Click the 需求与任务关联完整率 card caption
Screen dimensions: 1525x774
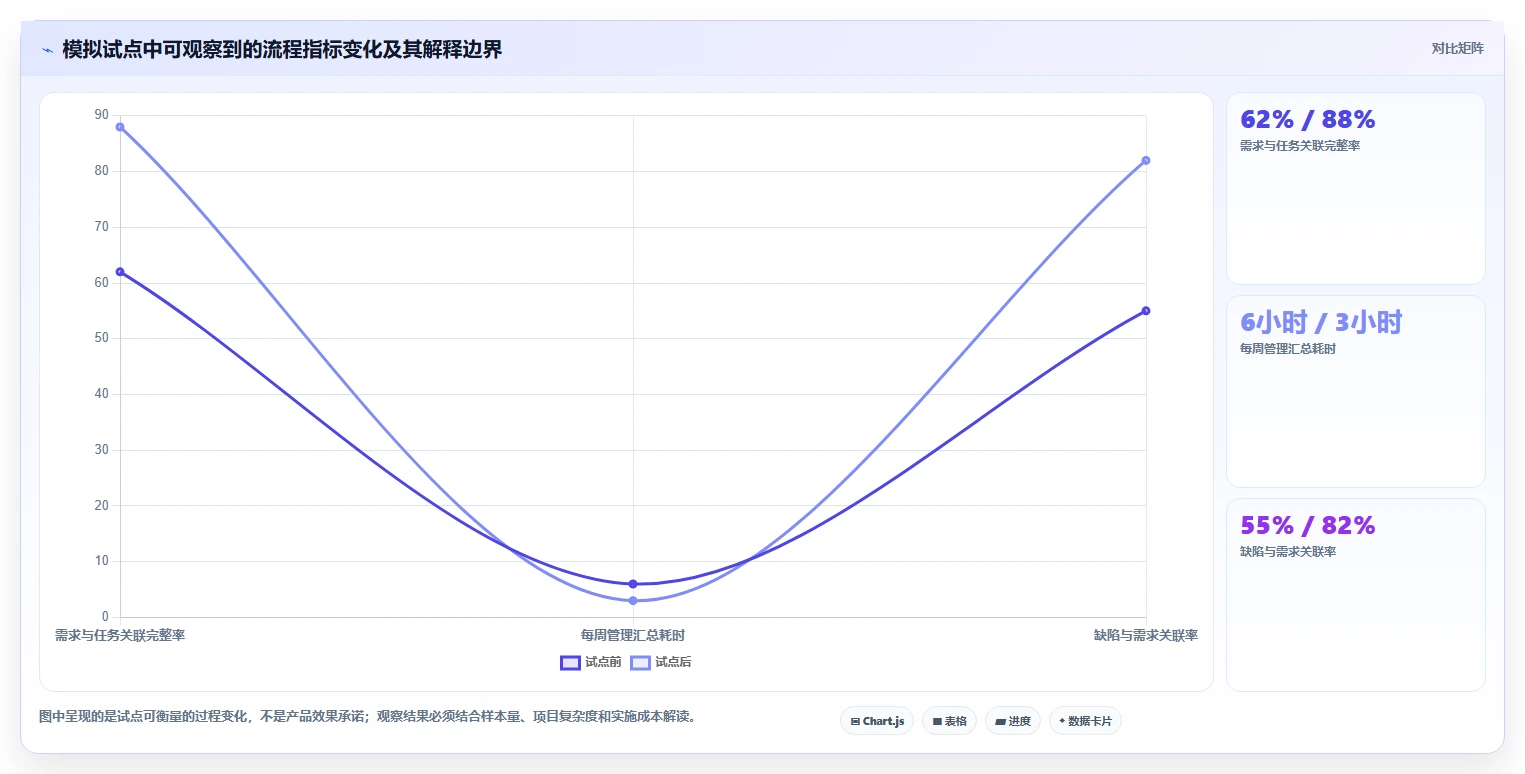coord(1300,146)
